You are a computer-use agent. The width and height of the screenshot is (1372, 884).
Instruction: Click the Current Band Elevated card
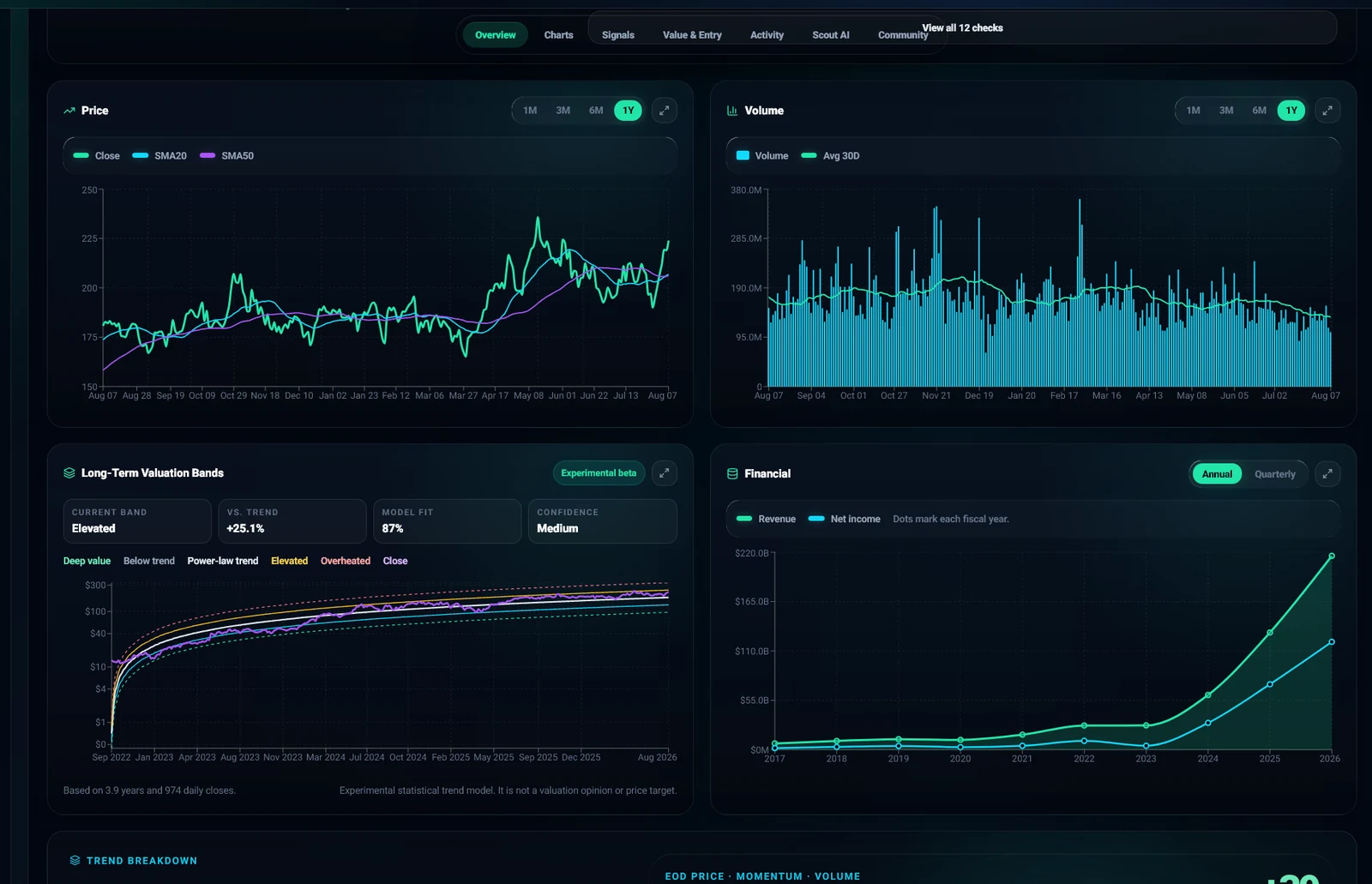(137, 521)
